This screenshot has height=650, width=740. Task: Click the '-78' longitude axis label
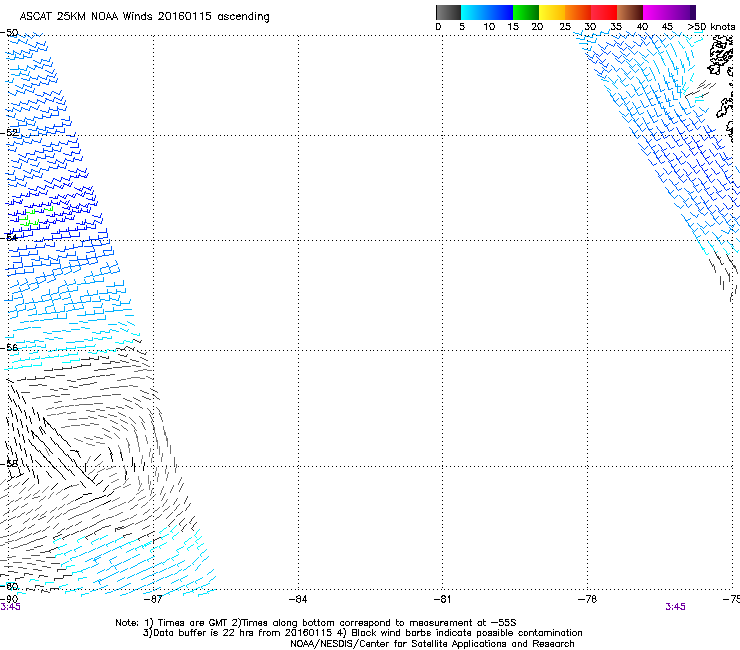pos(587,599)
